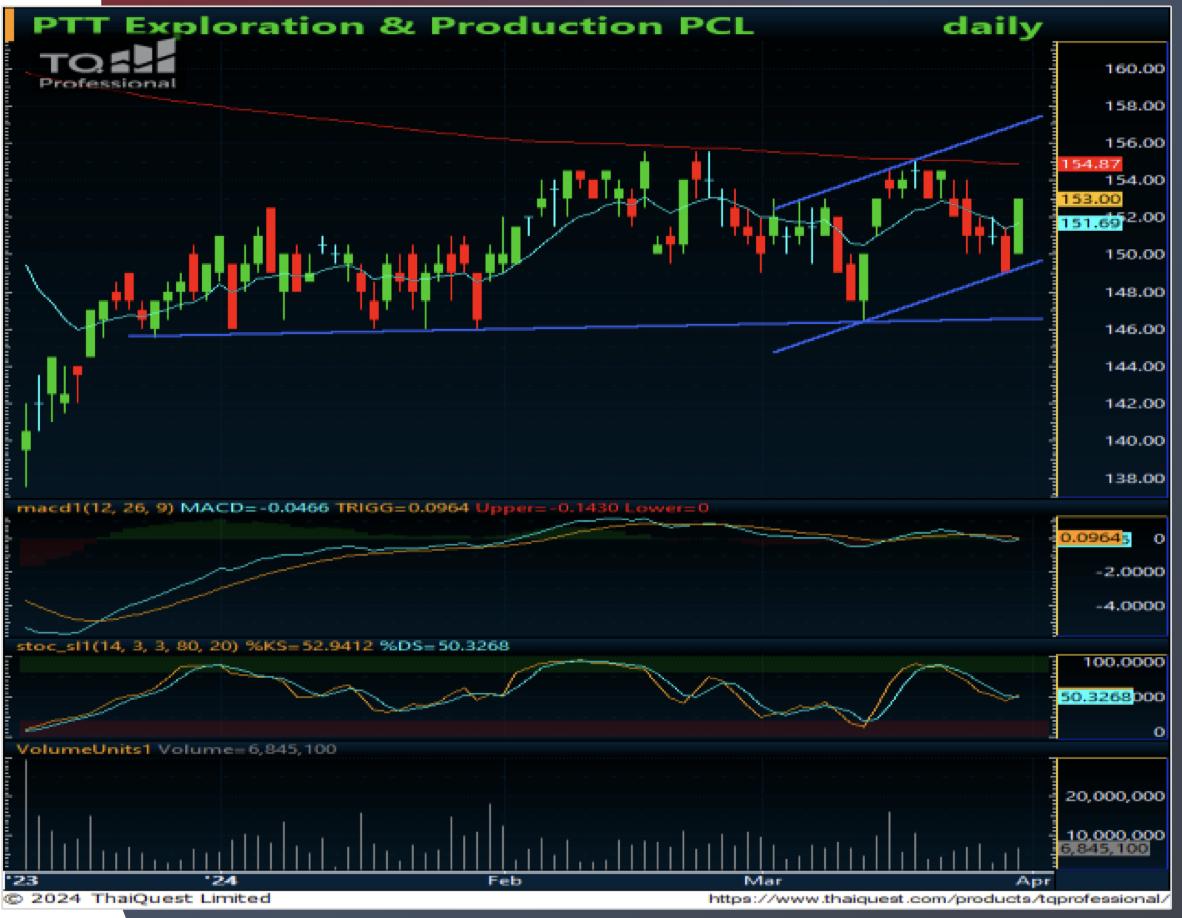Click the Mar date axis label
Image resolution: width=1182 pixels, height=918 pixels.
pyautogui.click(x=763, y=880)
